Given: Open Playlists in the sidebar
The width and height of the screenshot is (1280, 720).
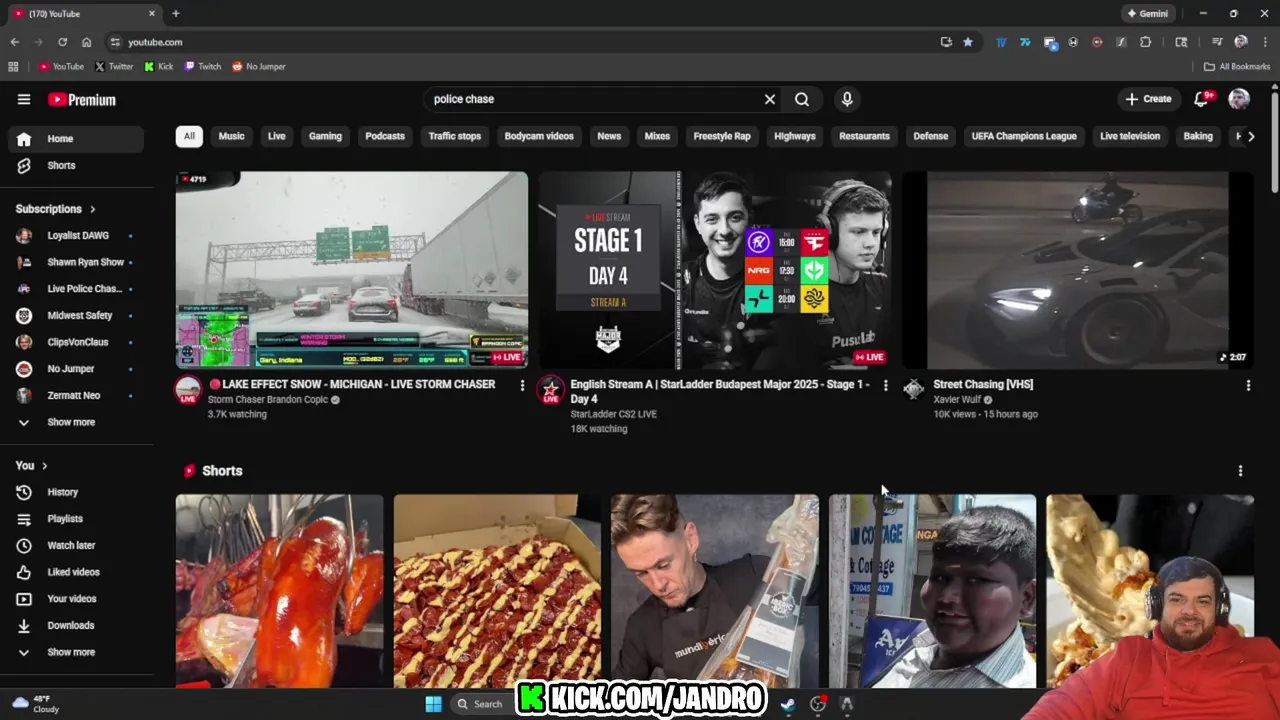Looking at the screenshot, I should click(x=76, y=519).
